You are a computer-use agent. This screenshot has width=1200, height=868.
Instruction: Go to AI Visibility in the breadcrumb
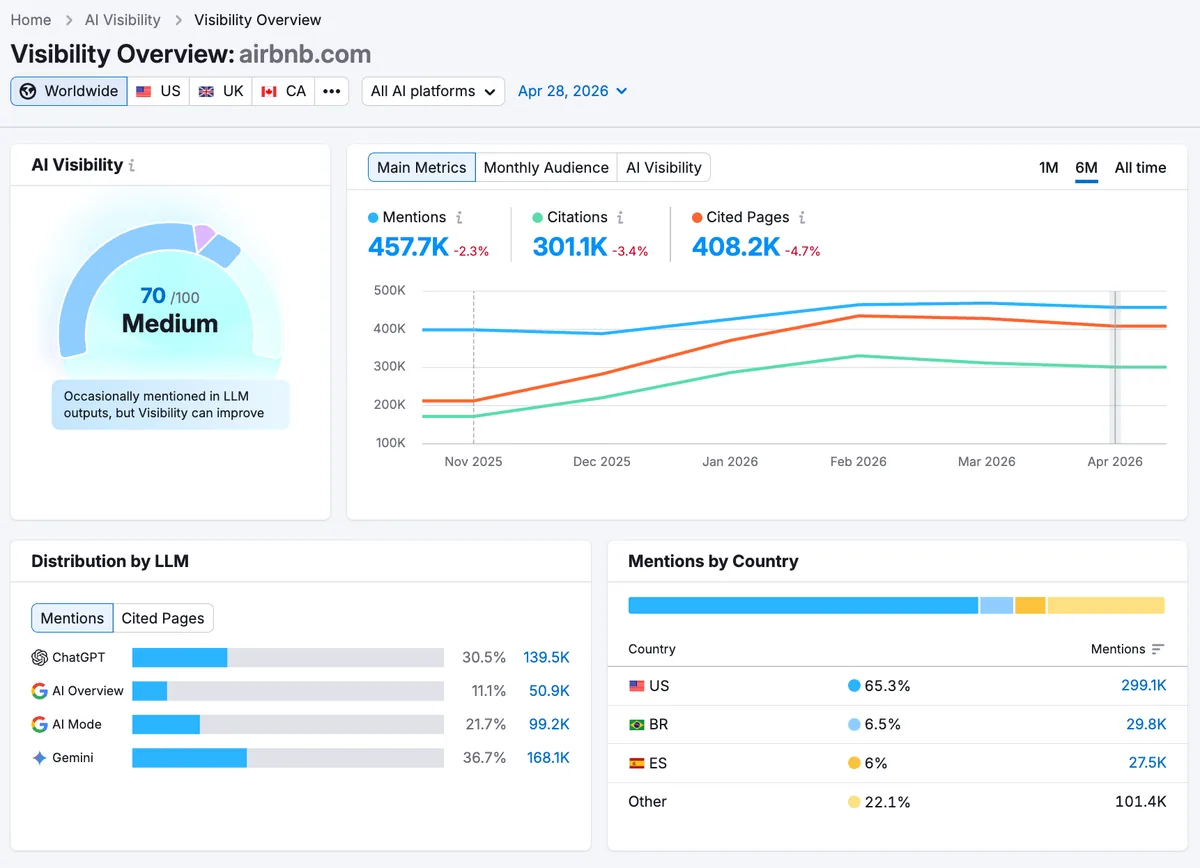point(123,20)
